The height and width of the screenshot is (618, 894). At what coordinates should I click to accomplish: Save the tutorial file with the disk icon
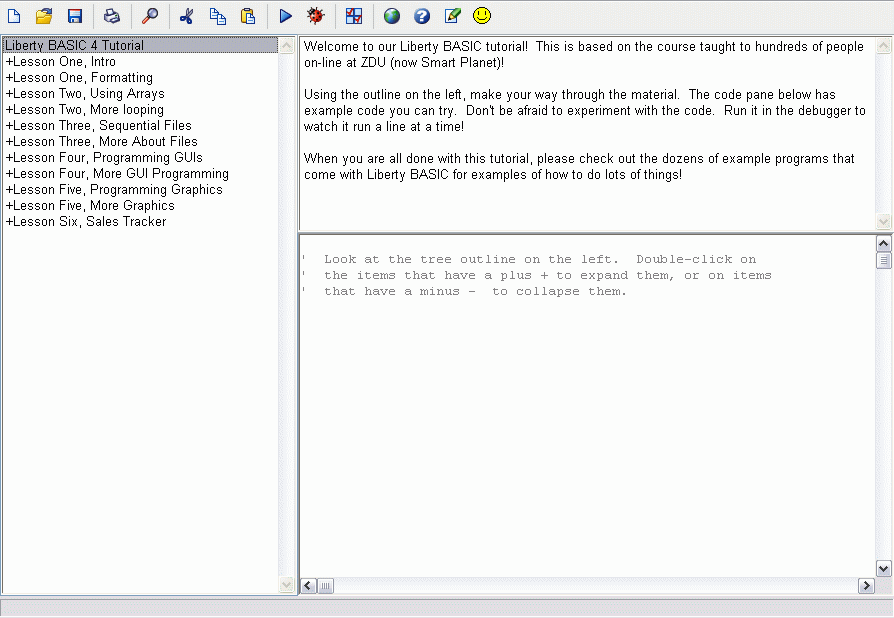point(74,16)
